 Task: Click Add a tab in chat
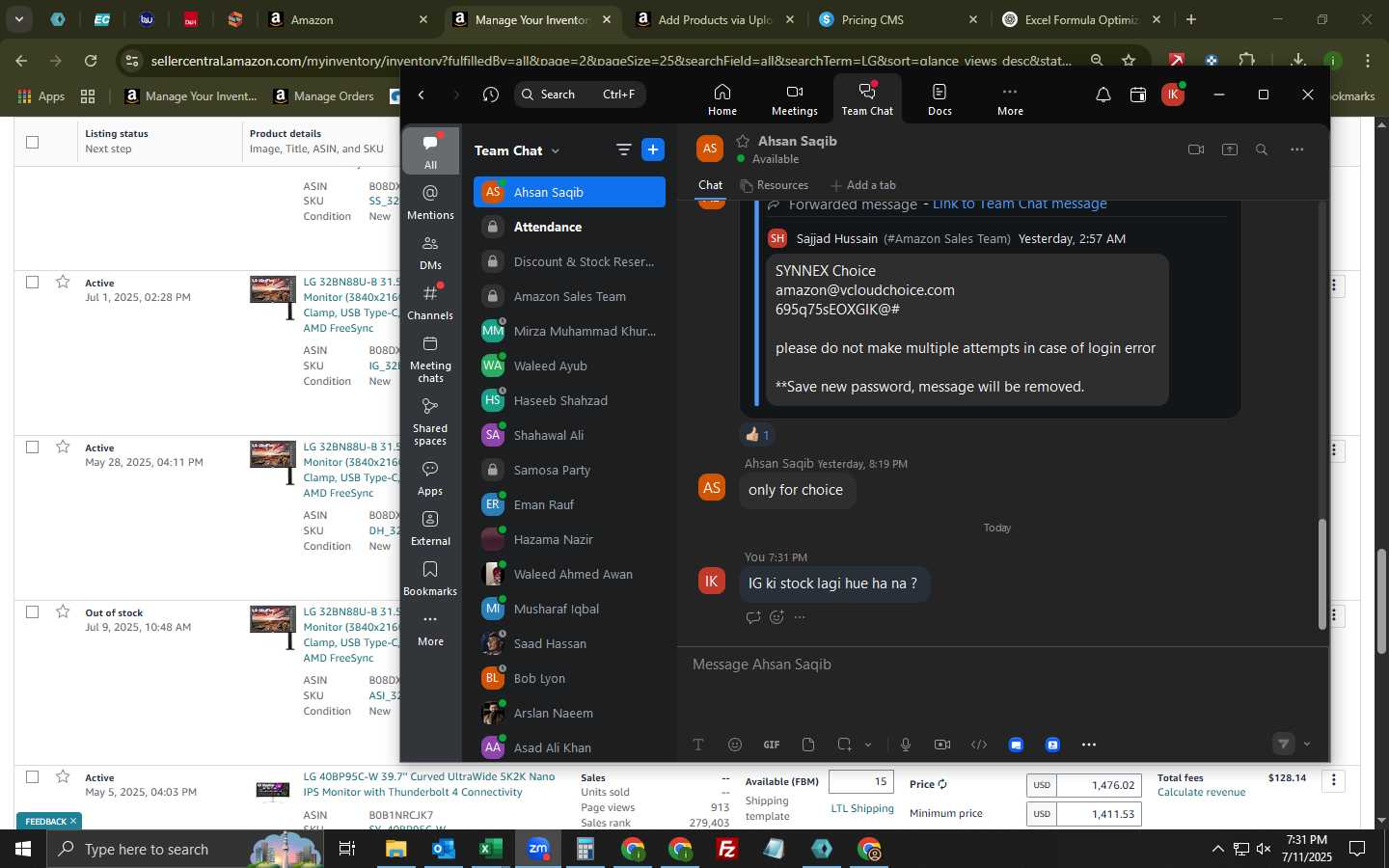pyautogui.click(x=862, y=185)
